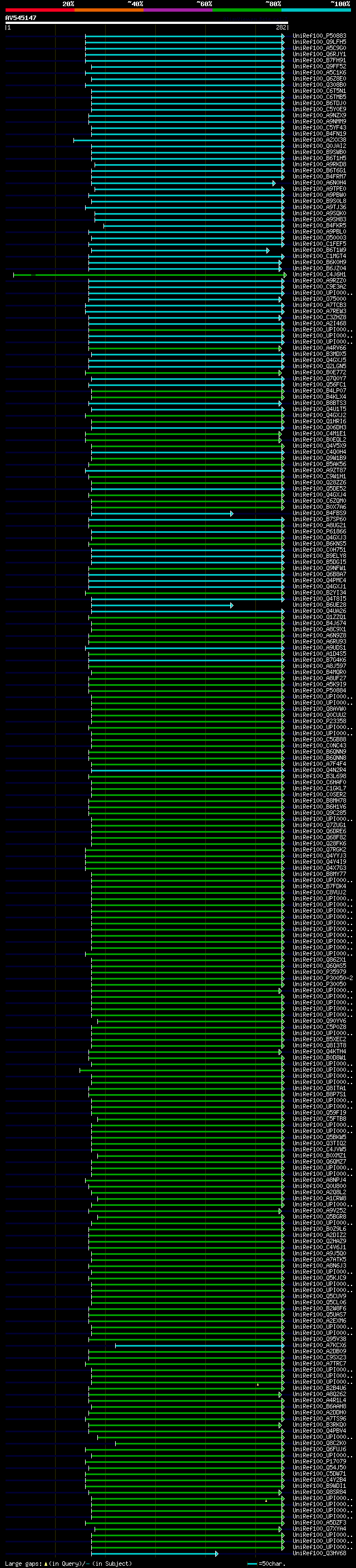
Task: Click the red ~20% identity legend segment
Action: point(39,10)
